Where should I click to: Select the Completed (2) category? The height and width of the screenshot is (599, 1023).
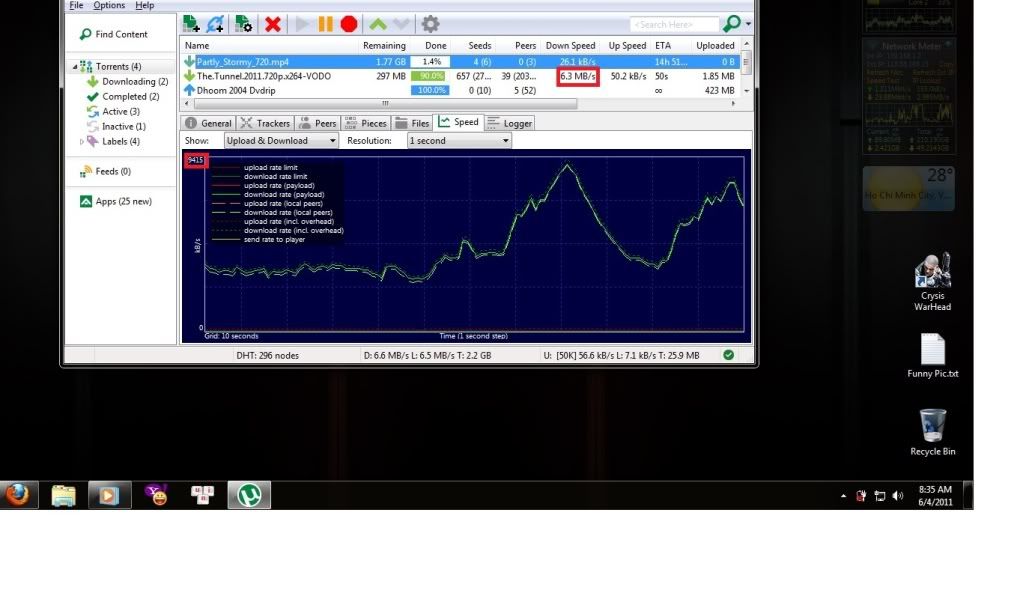pyautogui.click(x=130, y=97)
